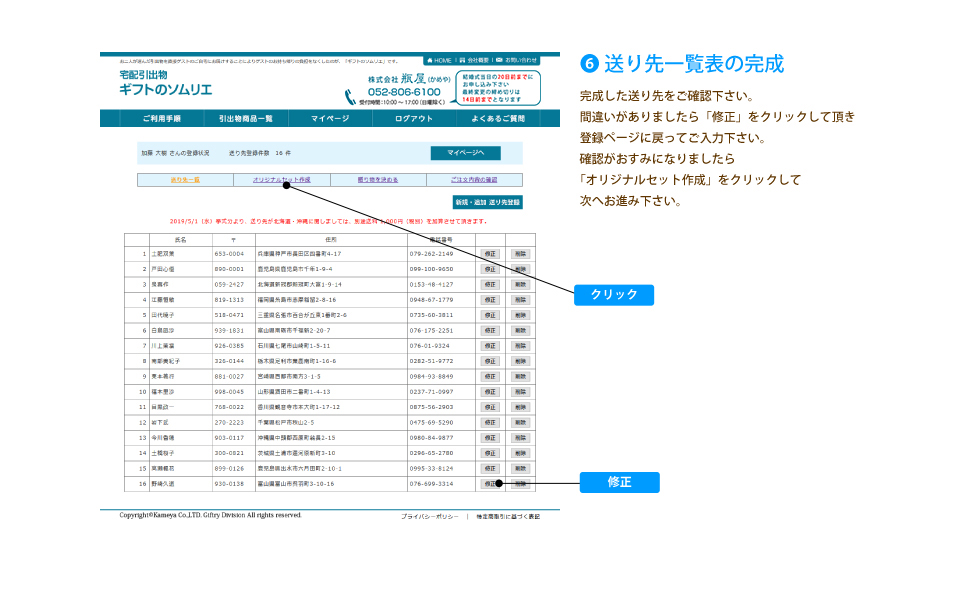
Task: Click ログアウト in the navigation bar
Action: [x=414, y=119]
